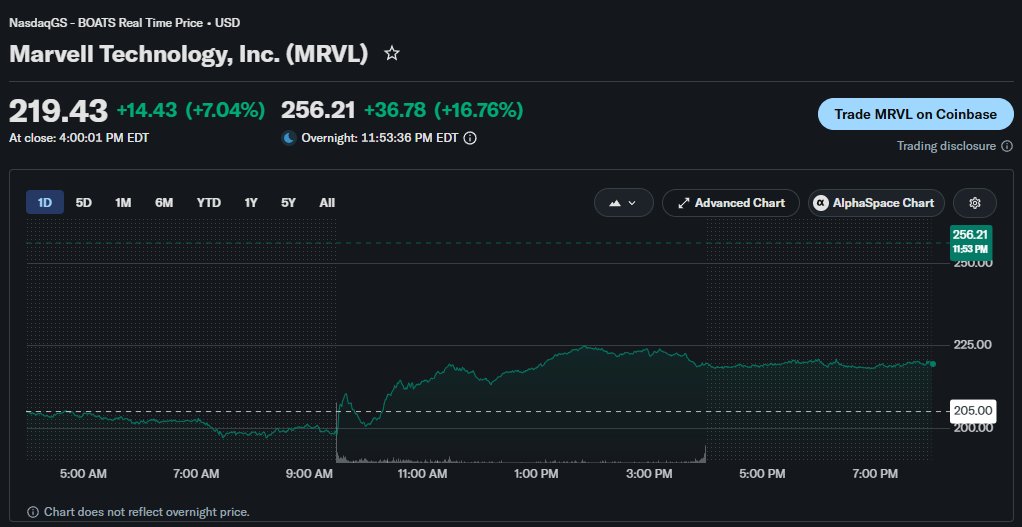Click 'Chart does not reflect overnight price.' note

coord(147,512)
